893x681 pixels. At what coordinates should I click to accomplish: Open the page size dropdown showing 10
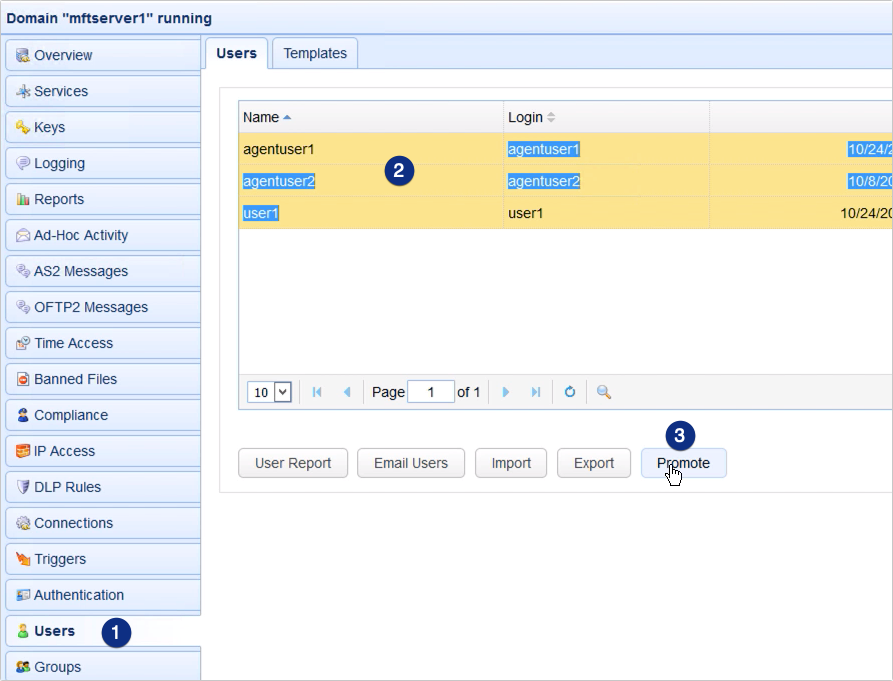click(x=268, y=392)
